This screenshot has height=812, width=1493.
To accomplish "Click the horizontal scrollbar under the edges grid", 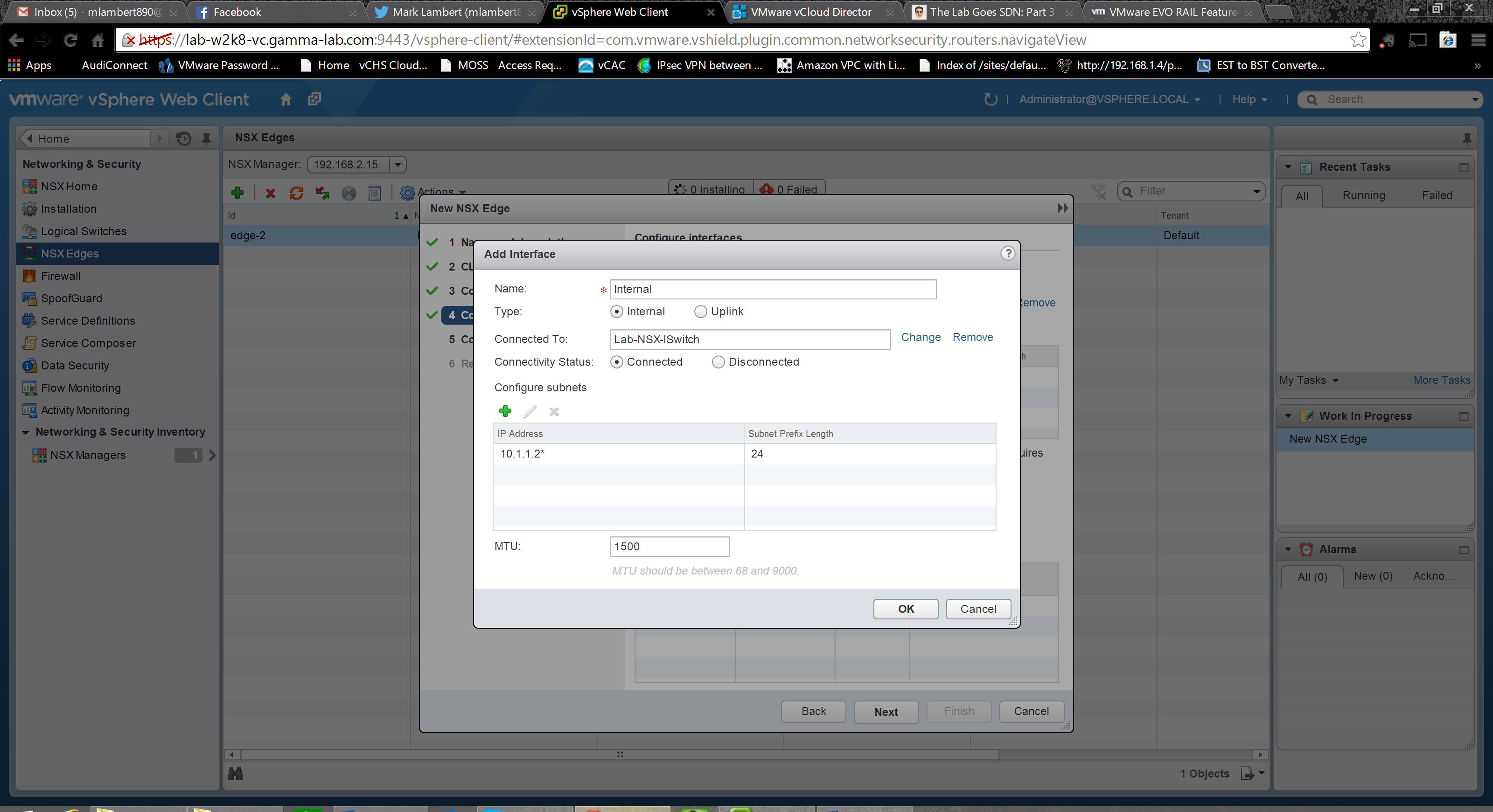I will (619, 754).
